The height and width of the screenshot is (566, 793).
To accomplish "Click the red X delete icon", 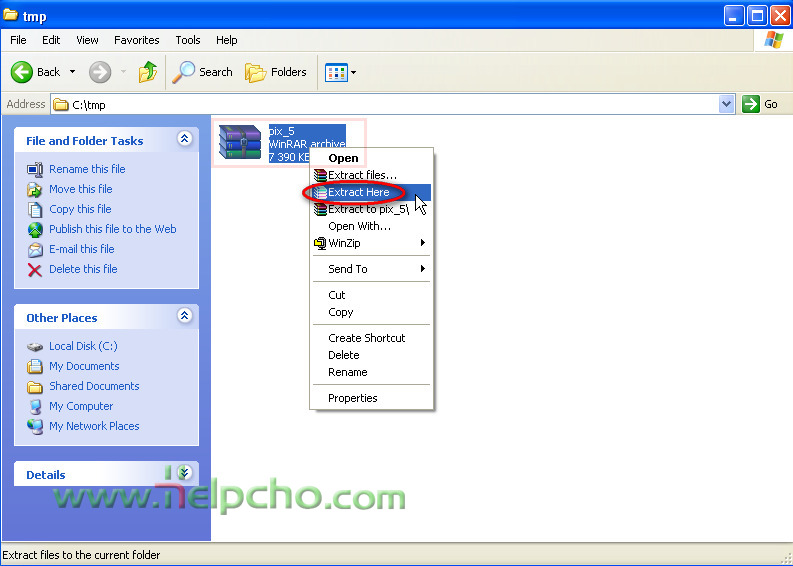I will 35,270.
